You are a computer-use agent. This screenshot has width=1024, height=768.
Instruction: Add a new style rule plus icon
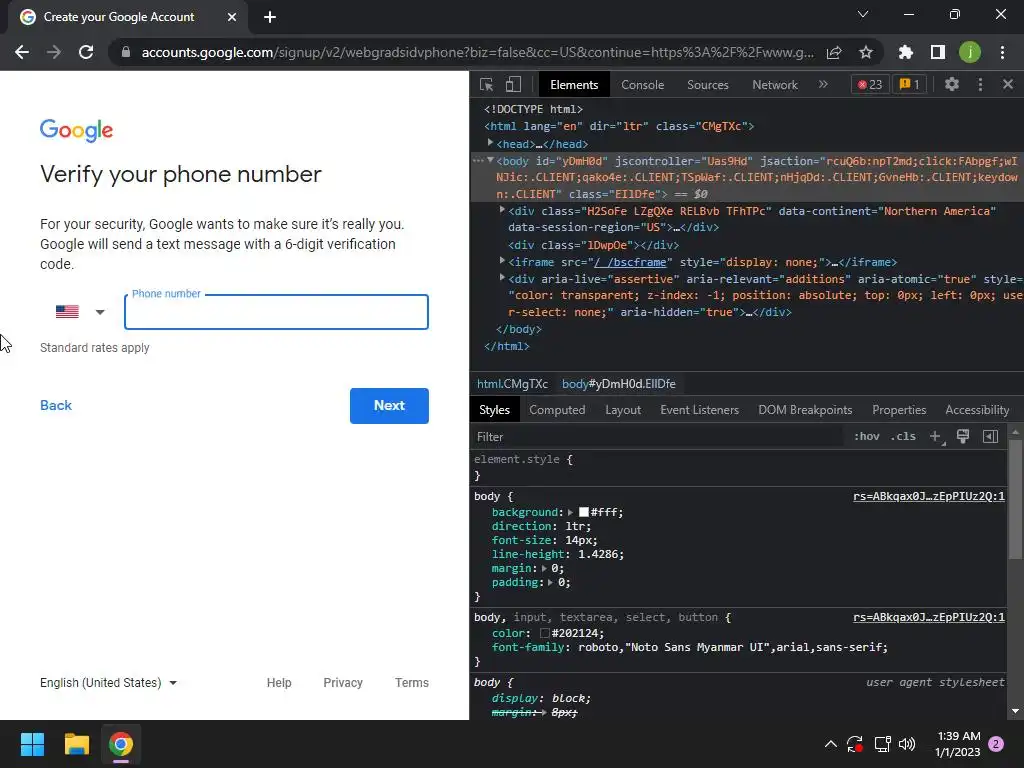coord(936,436)
